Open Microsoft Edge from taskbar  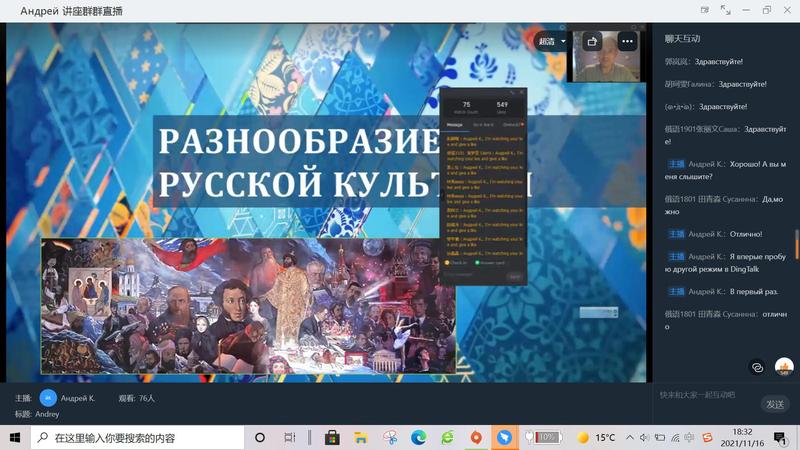pos(419,438)
